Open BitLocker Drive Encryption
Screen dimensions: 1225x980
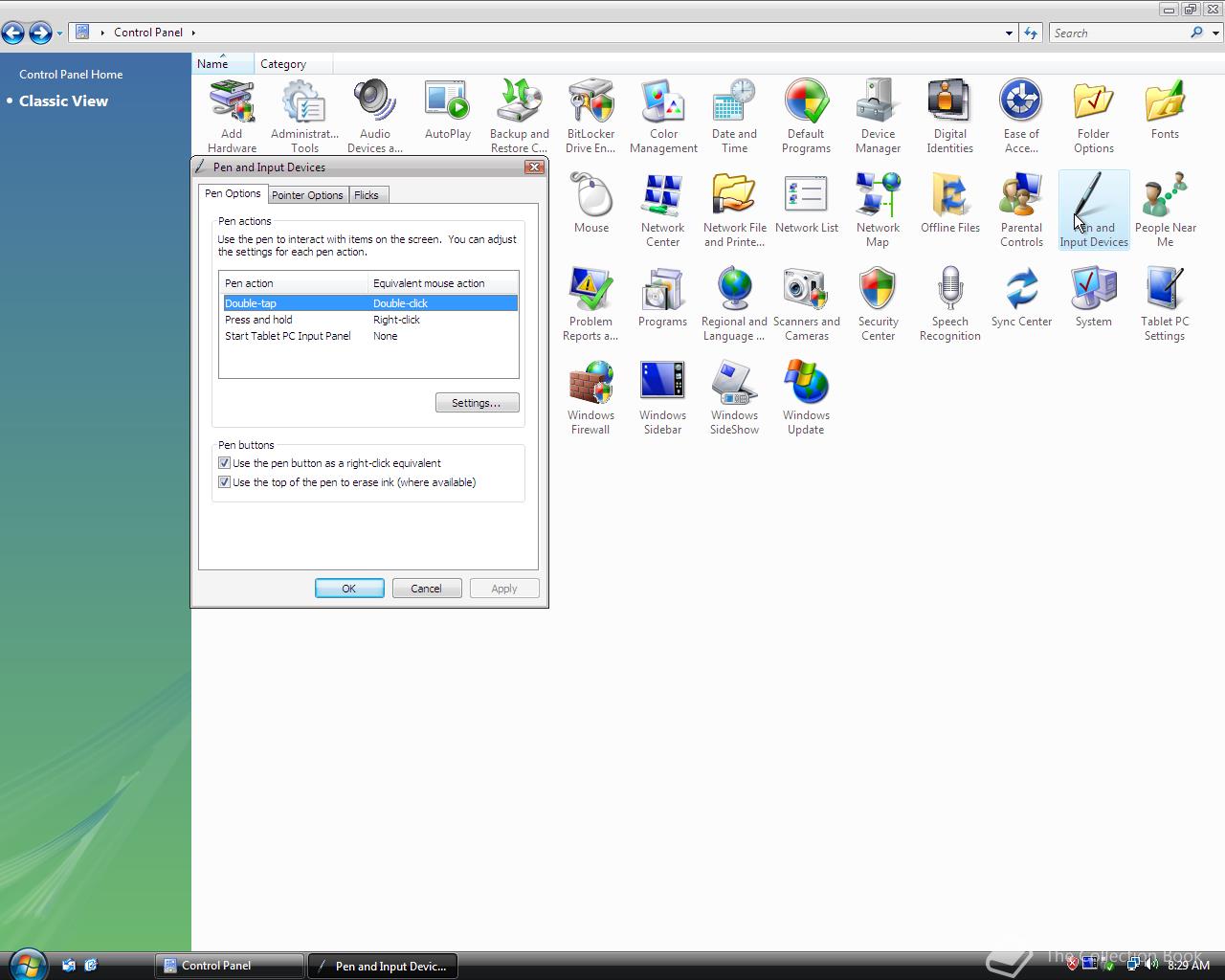tap(590, 117)
